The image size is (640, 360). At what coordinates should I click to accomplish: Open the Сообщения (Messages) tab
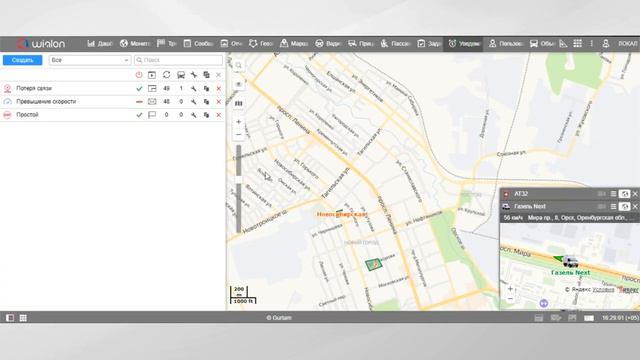click(x=198, y=43)
